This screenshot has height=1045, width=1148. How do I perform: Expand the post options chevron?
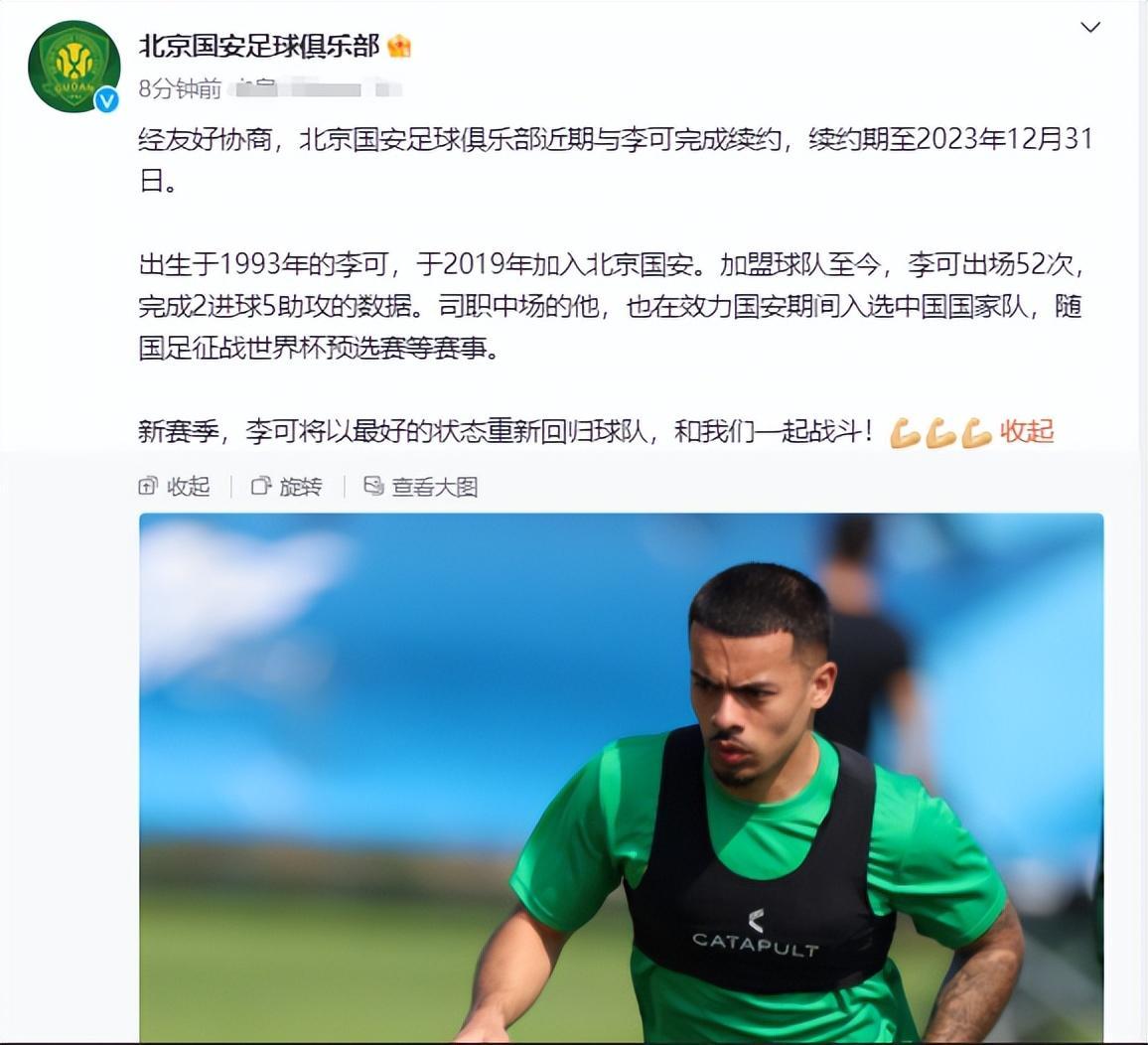(1090, 28)
